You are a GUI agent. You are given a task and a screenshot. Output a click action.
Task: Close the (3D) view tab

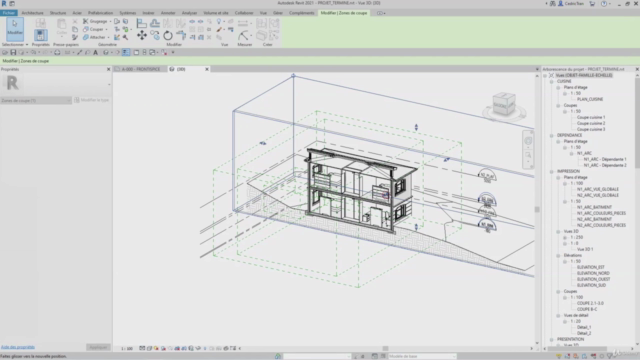tap(207, 69)
